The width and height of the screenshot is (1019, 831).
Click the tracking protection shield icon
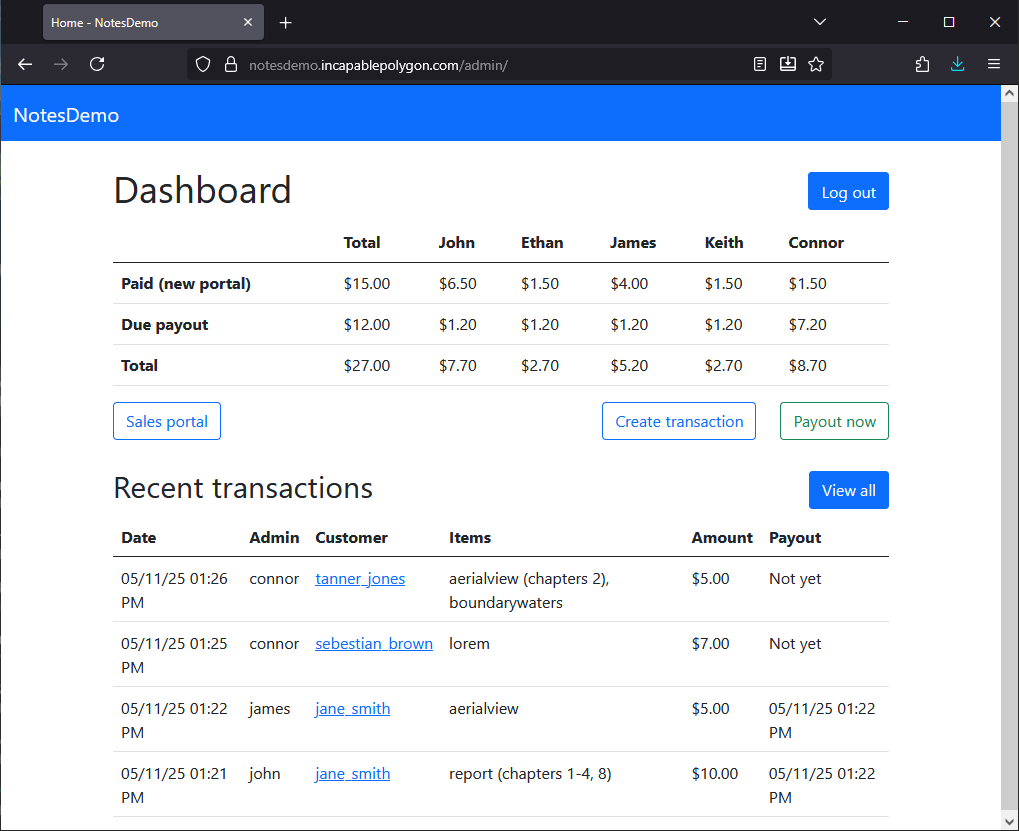(x=203, y=63)
